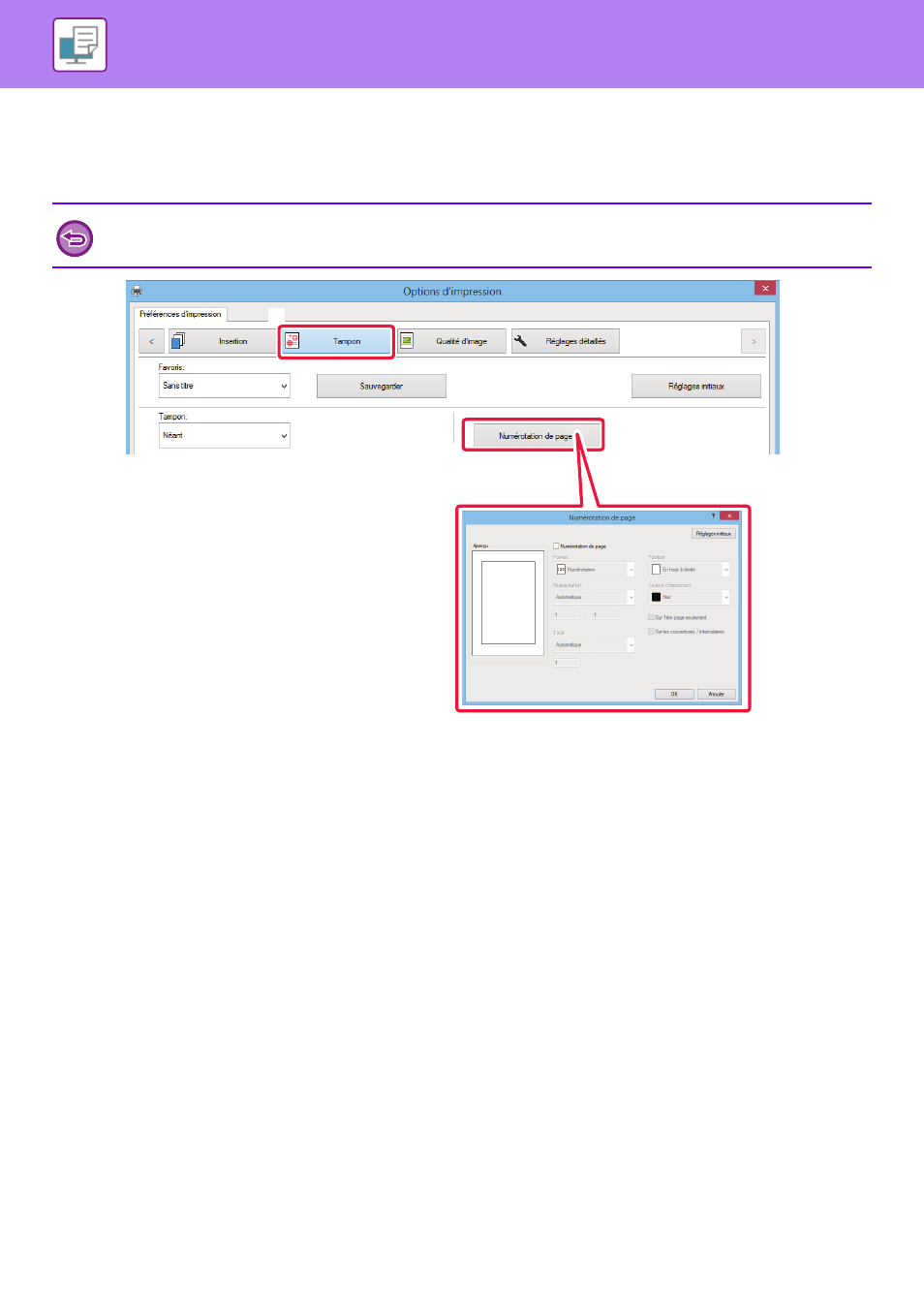This screenshot has width=924, height=1308.
Task: Click the Tampon stamp icon
Action: pos(293,341)
